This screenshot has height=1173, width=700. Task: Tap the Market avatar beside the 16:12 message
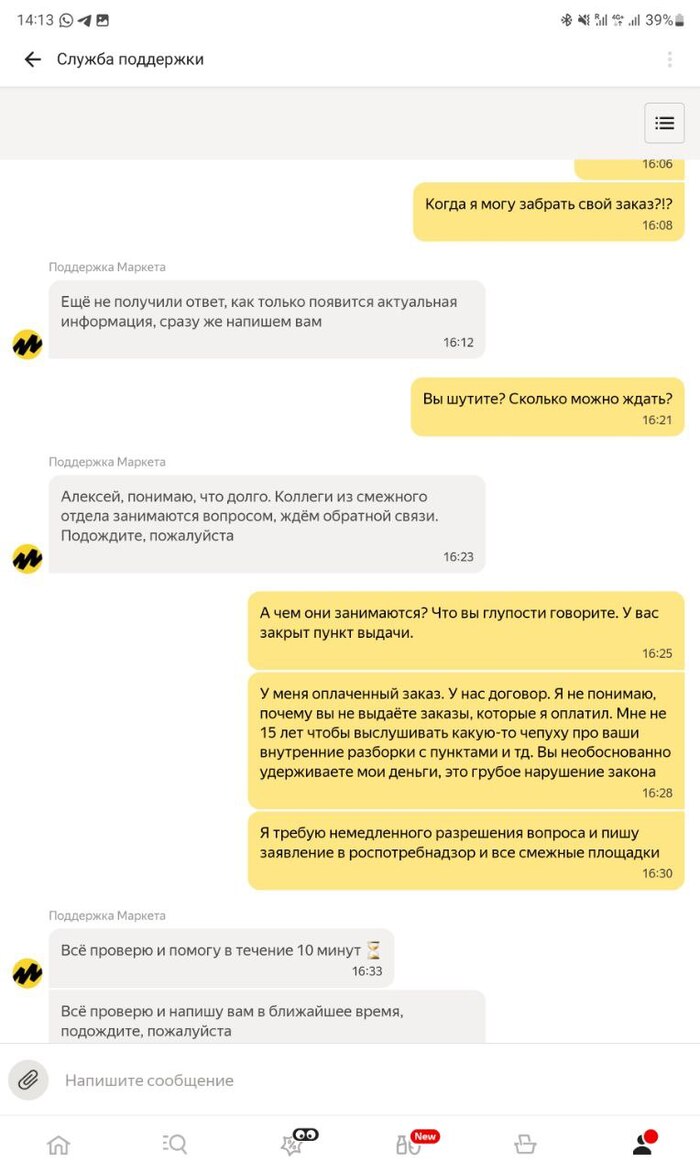pos(28,344)
